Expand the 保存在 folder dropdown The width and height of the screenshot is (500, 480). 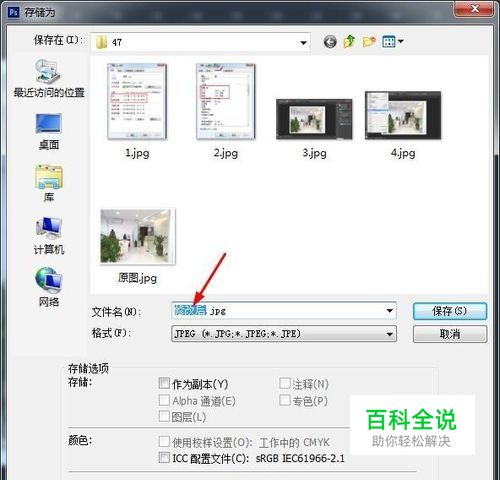(x=303, y=43)
